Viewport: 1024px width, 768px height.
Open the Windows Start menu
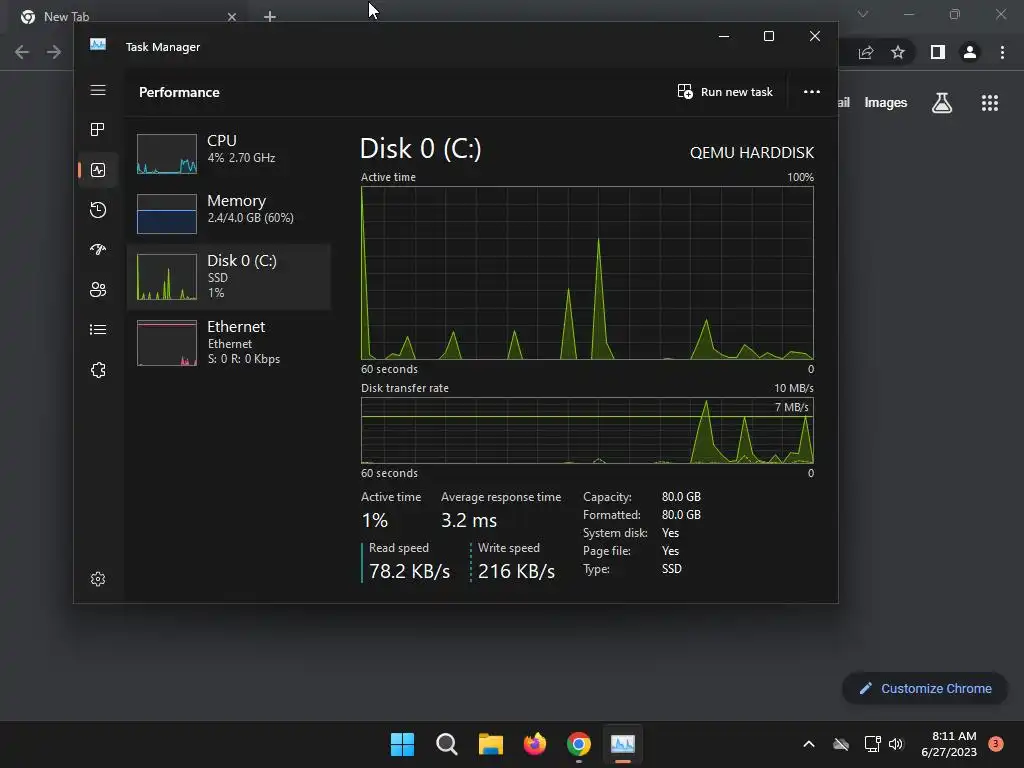[402, 744]
